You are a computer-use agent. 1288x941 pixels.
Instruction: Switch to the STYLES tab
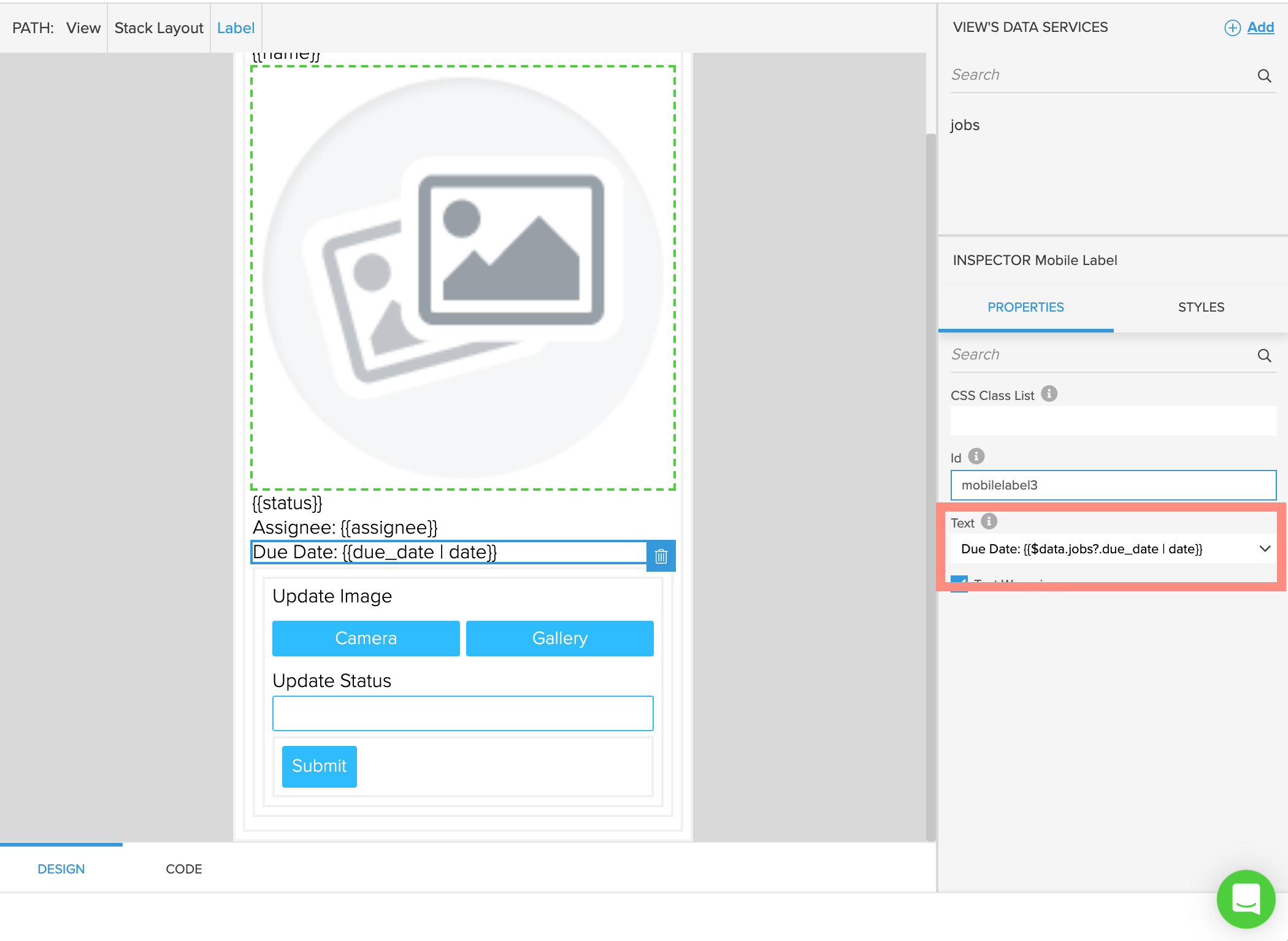[1200, 307]
